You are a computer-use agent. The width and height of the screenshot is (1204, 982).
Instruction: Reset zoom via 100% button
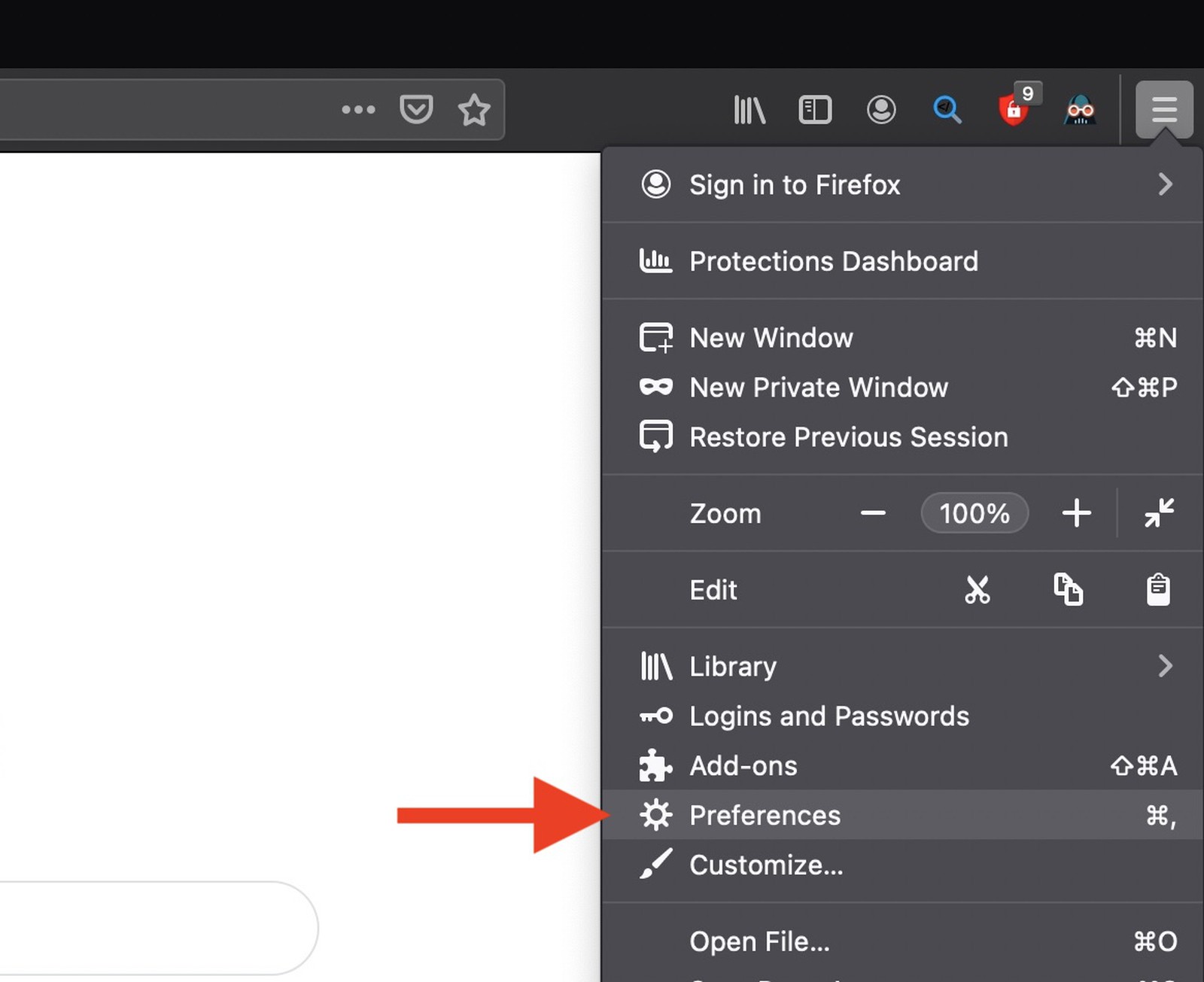(x=974, y=513)
